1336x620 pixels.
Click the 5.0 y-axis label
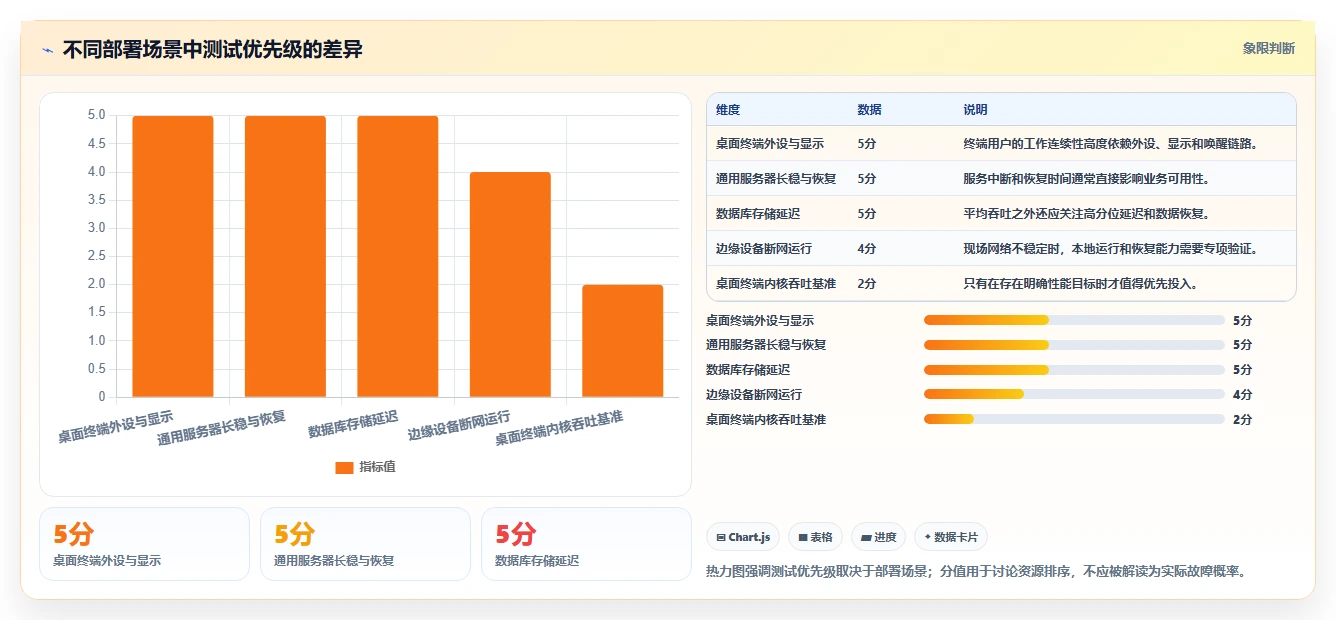pos(96,115)
